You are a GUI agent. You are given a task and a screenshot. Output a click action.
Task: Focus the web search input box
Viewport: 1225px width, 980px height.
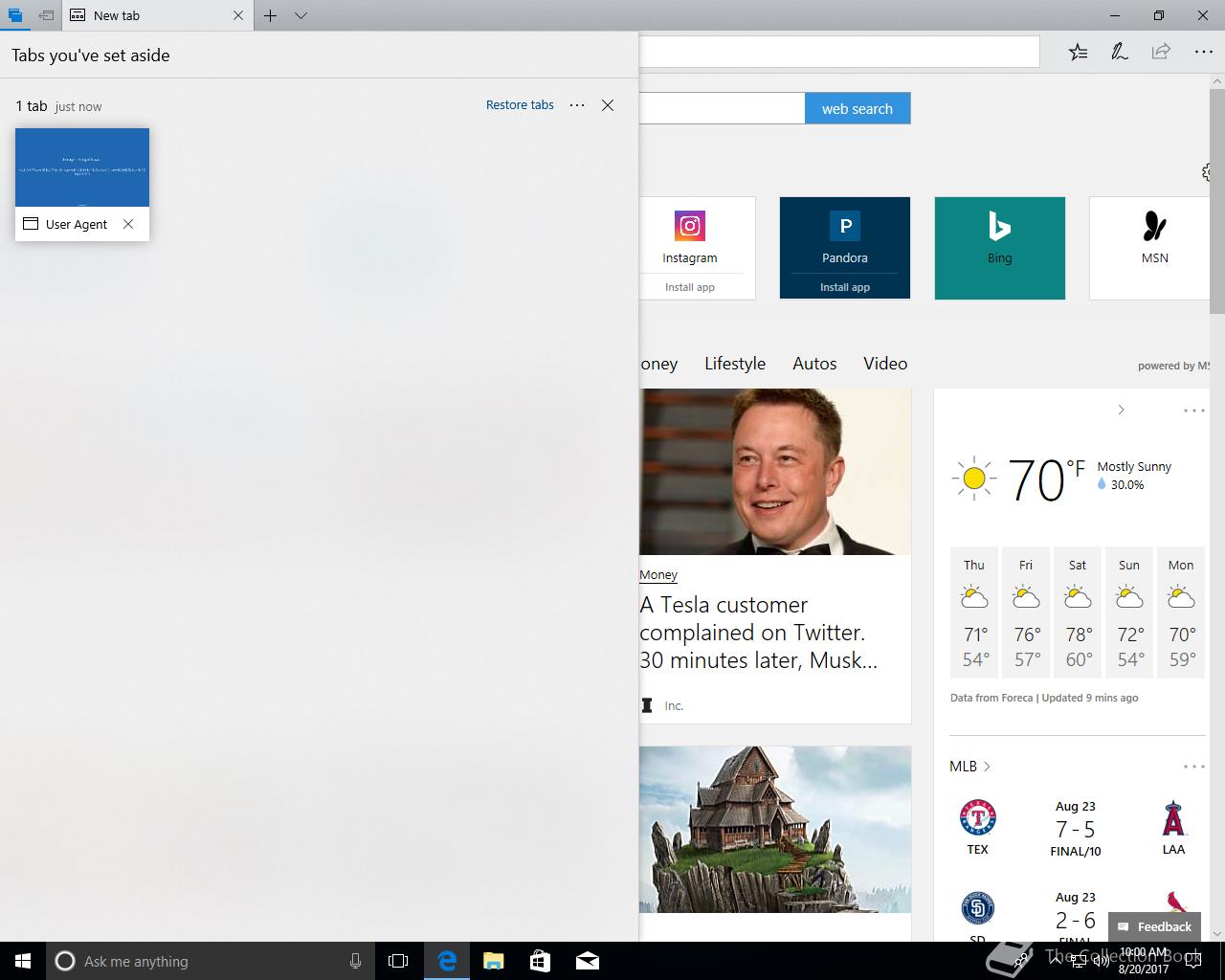pyautogui.click(x=723, y=108)
